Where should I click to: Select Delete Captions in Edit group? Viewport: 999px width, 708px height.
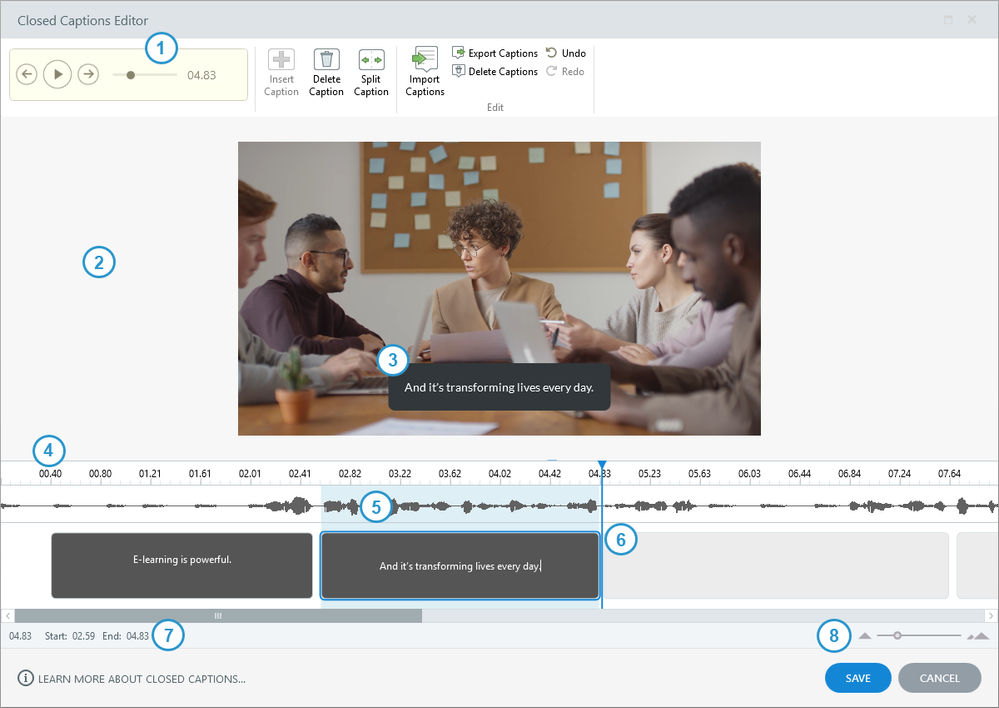point(496,71)
